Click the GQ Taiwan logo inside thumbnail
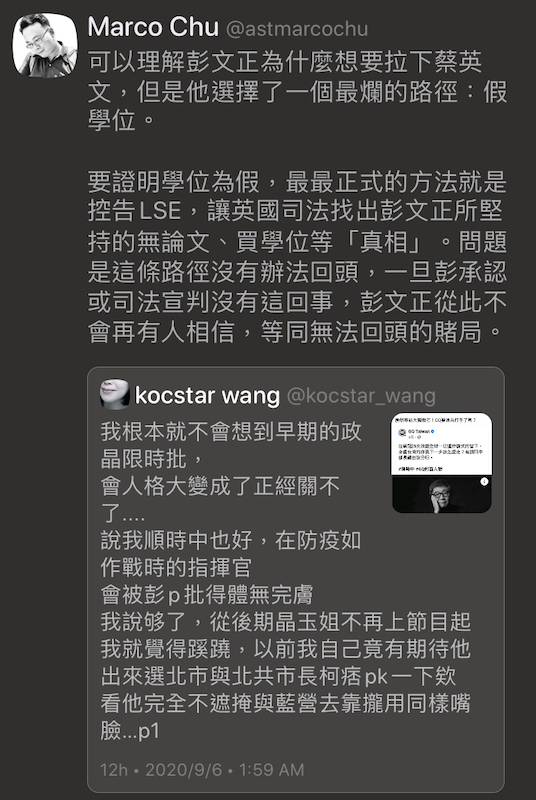The width and height of the screenshot is (536, 800). [402, 433]
